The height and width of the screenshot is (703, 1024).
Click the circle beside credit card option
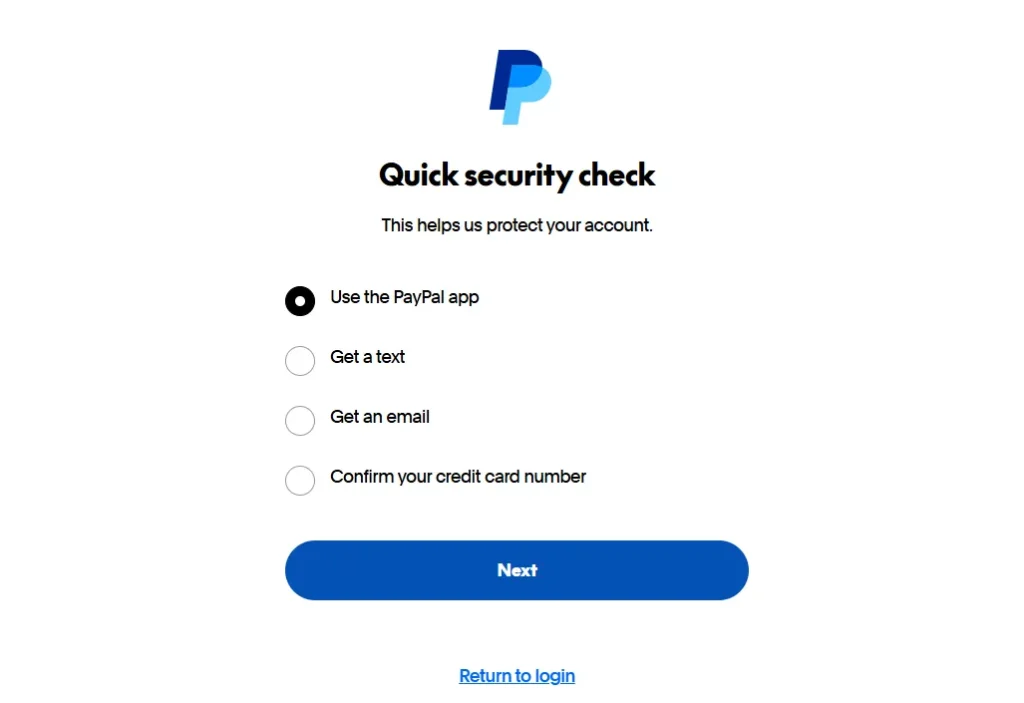300,481
